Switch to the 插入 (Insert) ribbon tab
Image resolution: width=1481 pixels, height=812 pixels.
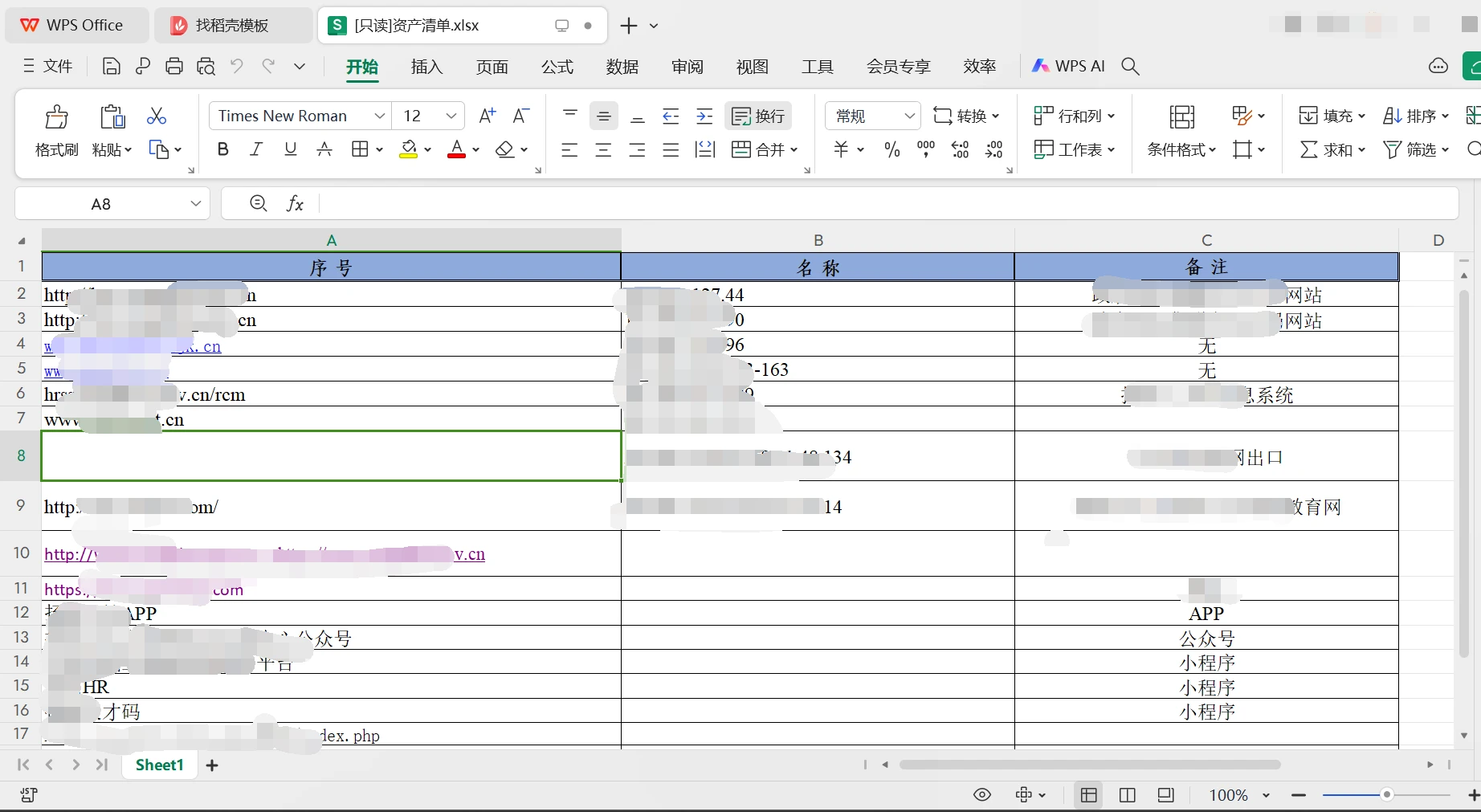pos(426,67)
